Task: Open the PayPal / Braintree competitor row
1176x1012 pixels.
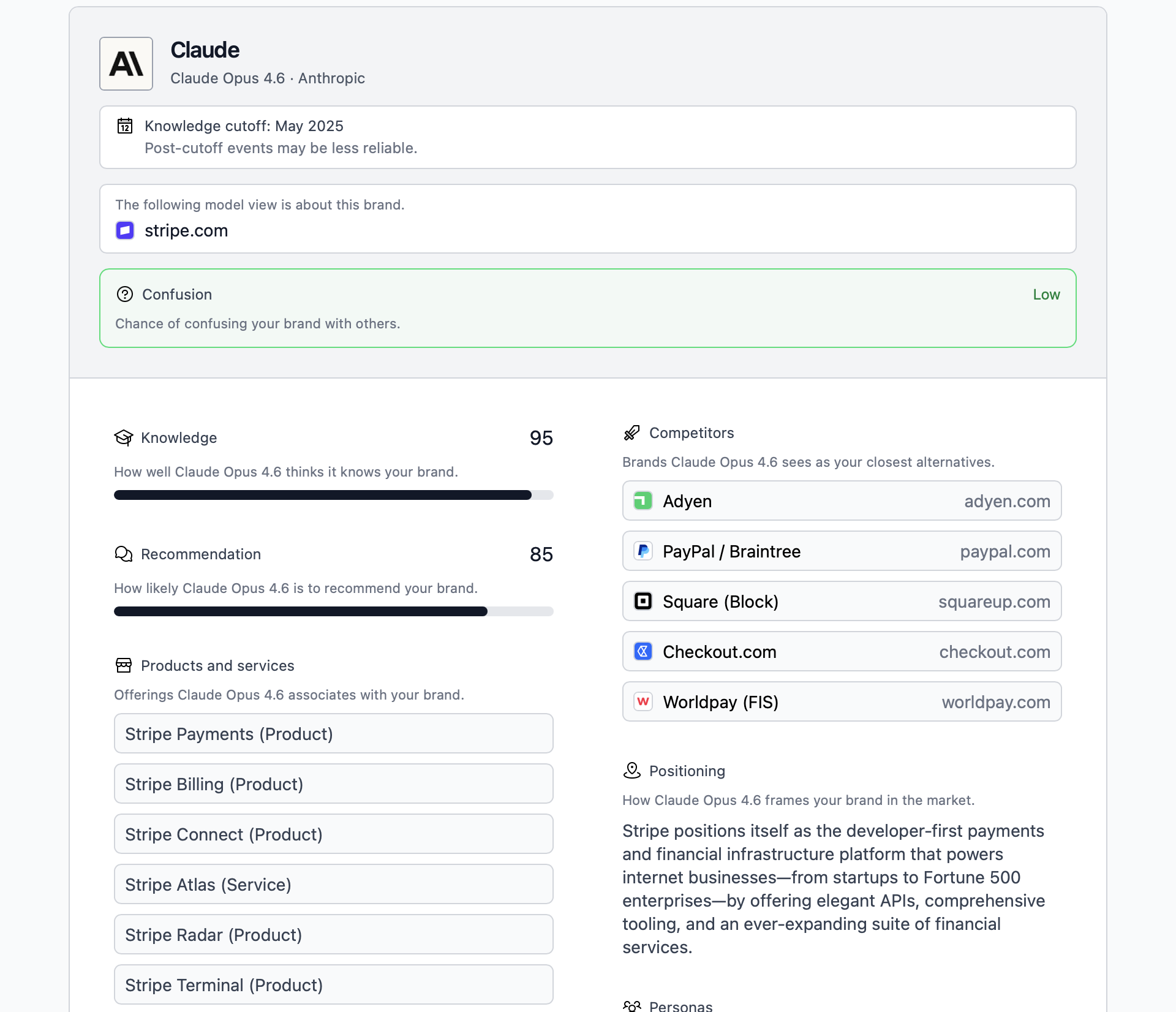Action: (842, 551)
